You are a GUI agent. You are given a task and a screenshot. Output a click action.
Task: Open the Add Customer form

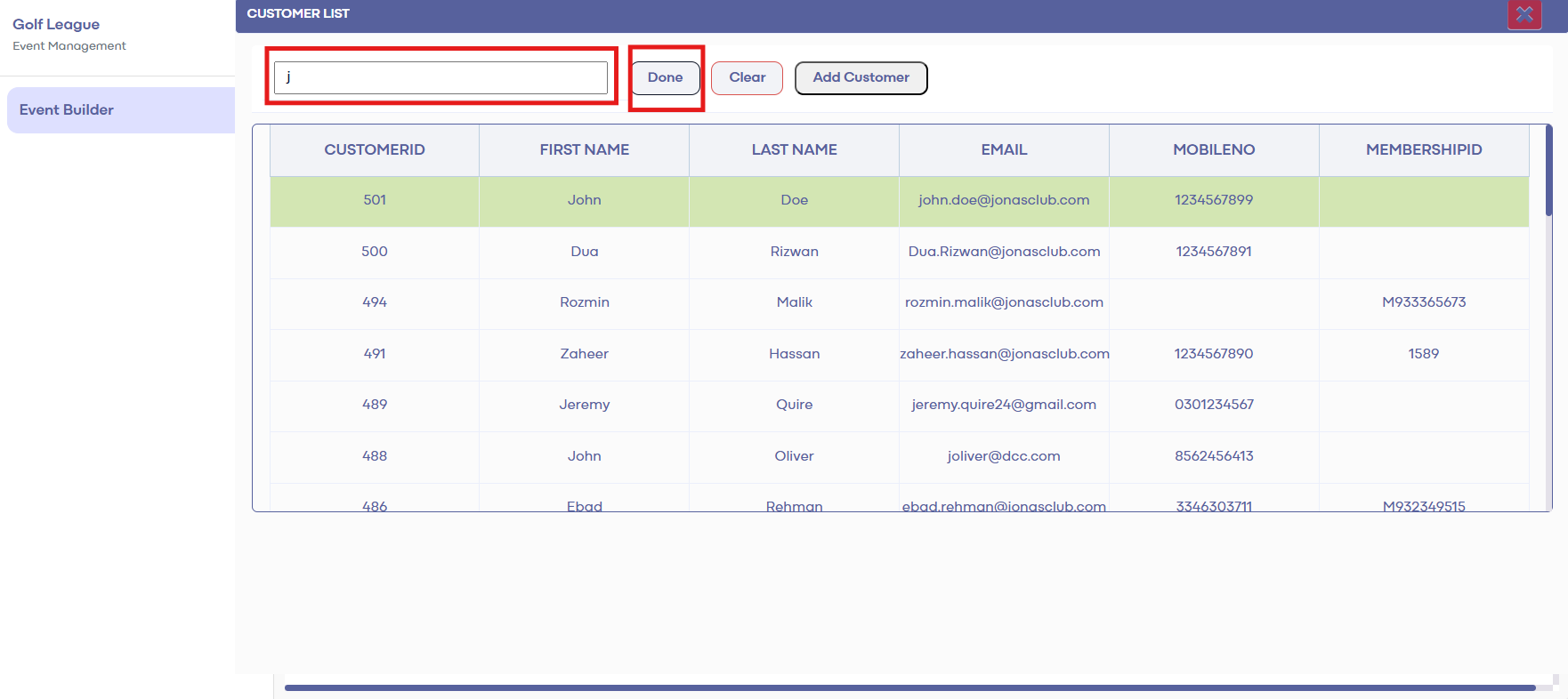click(x=861, y=77)
